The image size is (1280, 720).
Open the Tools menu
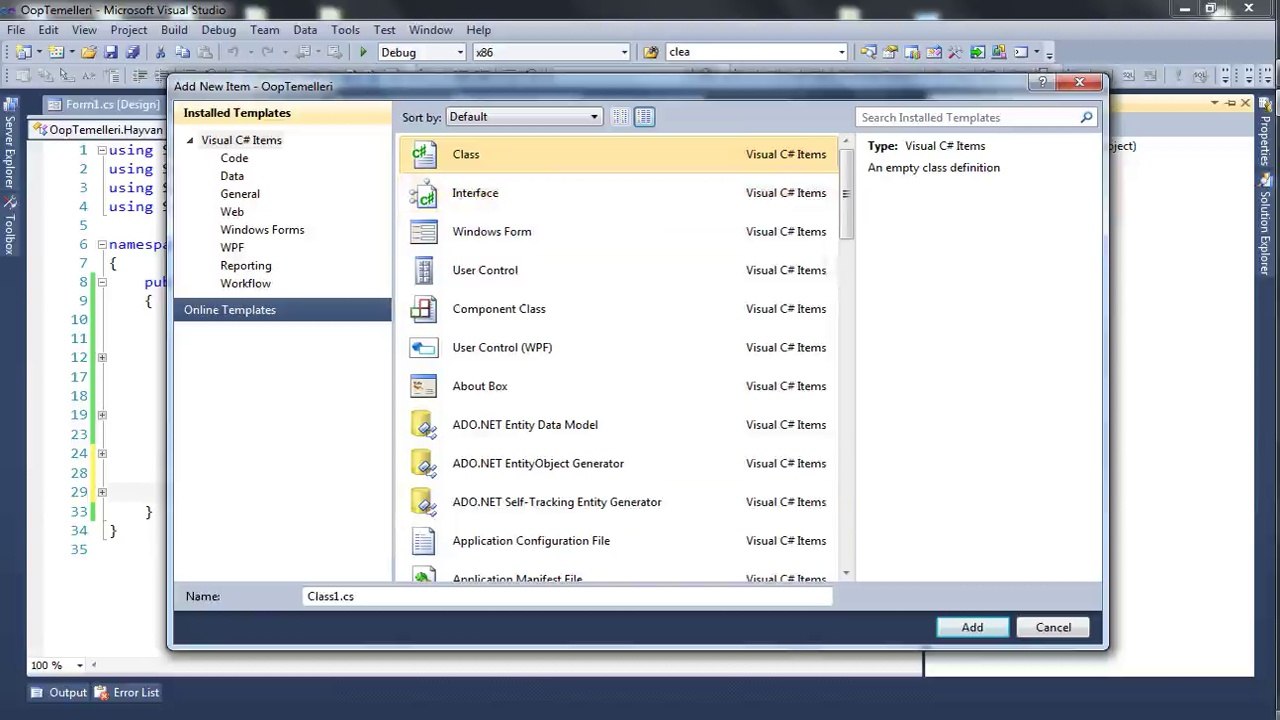345,30
